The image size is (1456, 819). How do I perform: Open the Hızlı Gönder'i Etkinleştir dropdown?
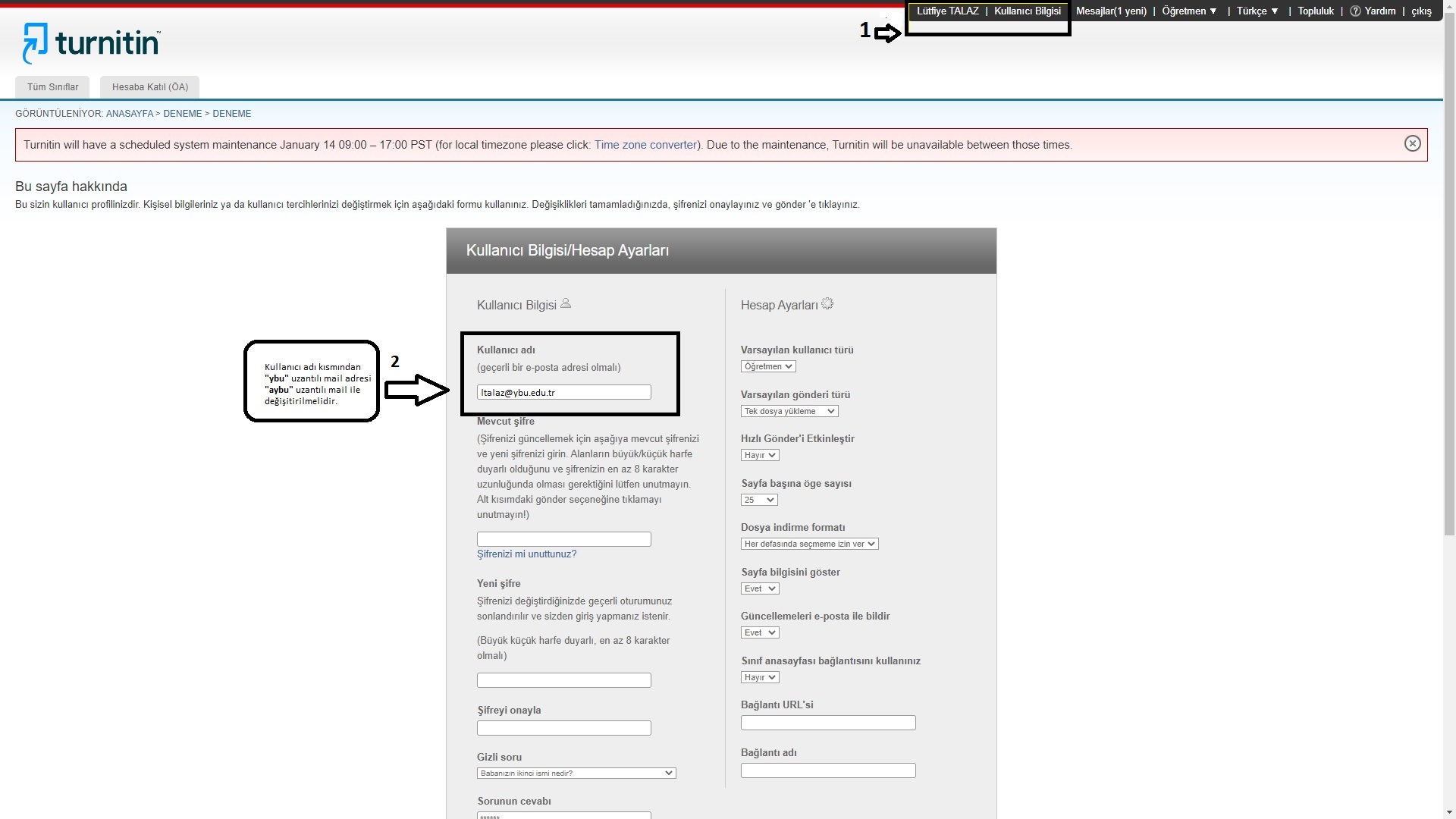click(759, 456)
